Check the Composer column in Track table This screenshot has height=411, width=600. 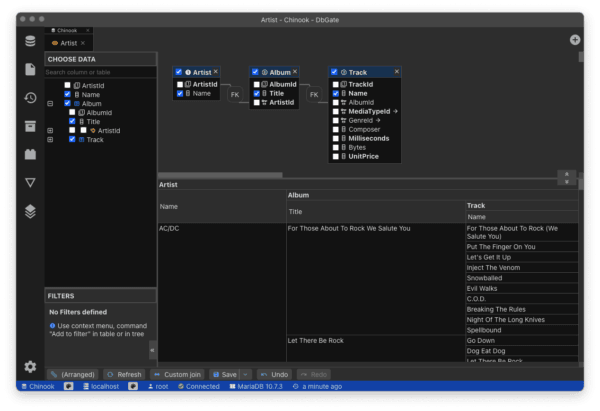[x=336, y=129]
